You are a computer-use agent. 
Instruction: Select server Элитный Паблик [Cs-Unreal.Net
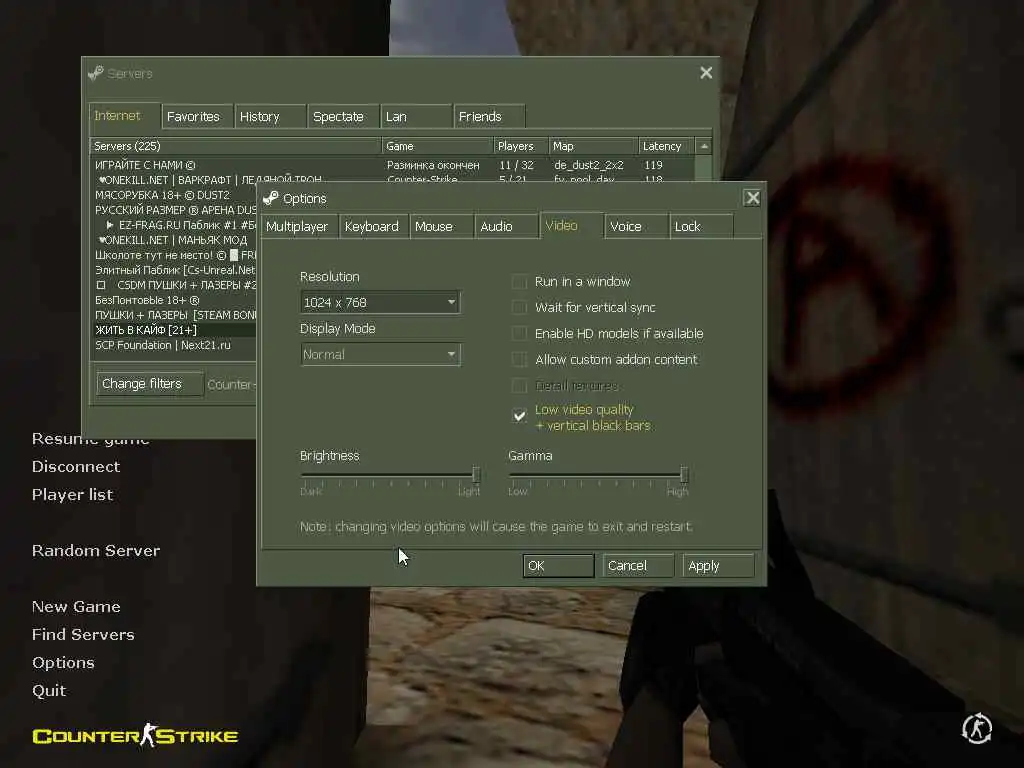click(x=174, y=270)
